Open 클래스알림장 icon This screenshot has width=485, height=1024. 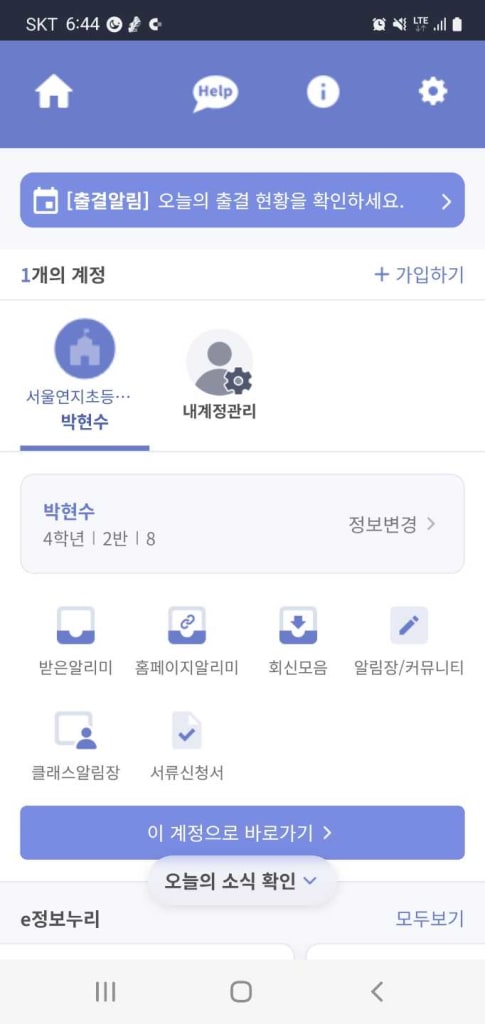pos(76,730)
